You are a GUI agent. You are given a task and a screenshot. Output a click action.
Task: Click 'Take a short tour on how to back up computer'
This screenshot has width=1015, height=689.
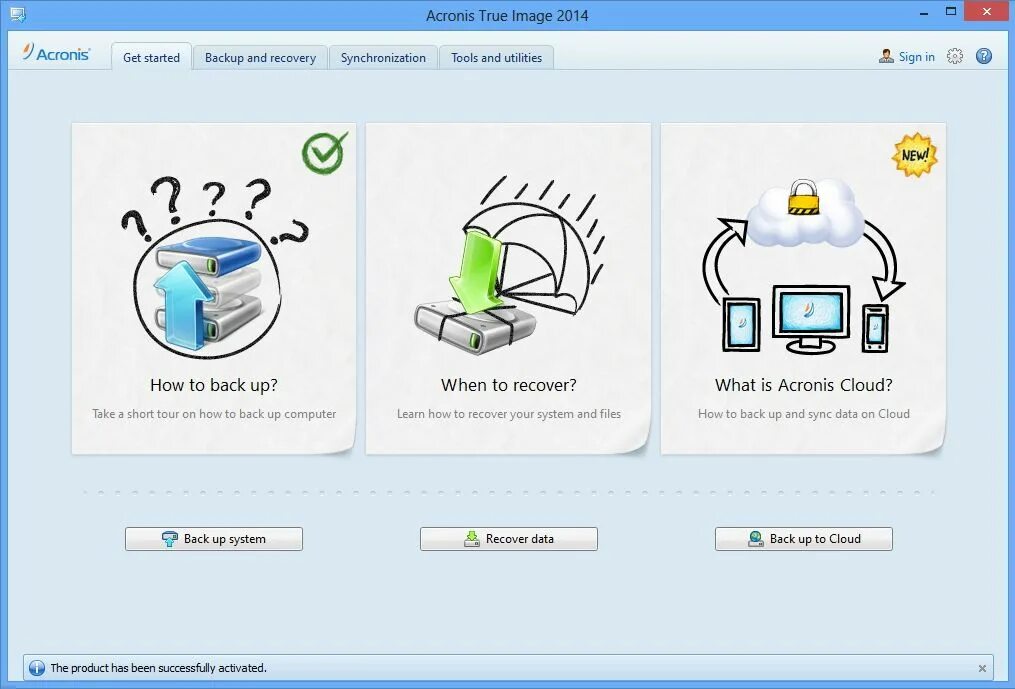point(214,414)
